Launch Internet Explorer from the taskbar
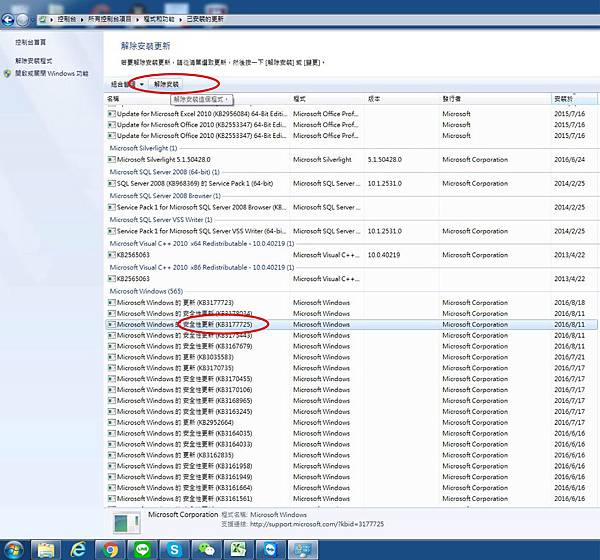The height and width of the screenshot is (560, 600). (78, 550)
